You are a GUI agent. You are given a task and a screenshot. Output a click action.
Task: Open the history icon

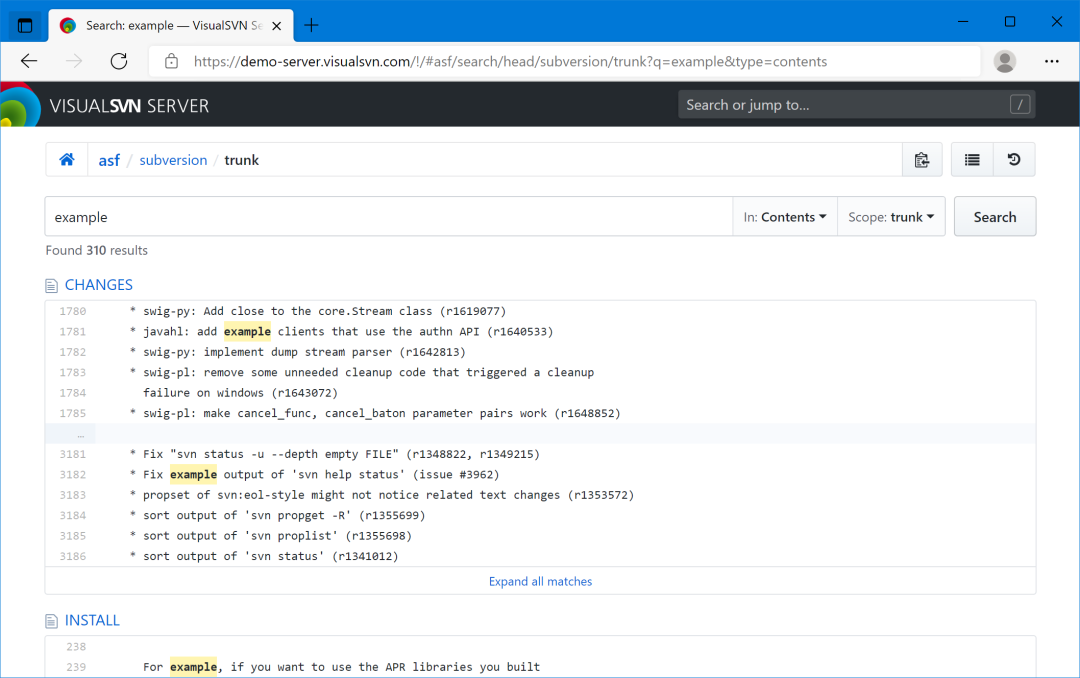pyautogui.click(x=1014, y=160)
